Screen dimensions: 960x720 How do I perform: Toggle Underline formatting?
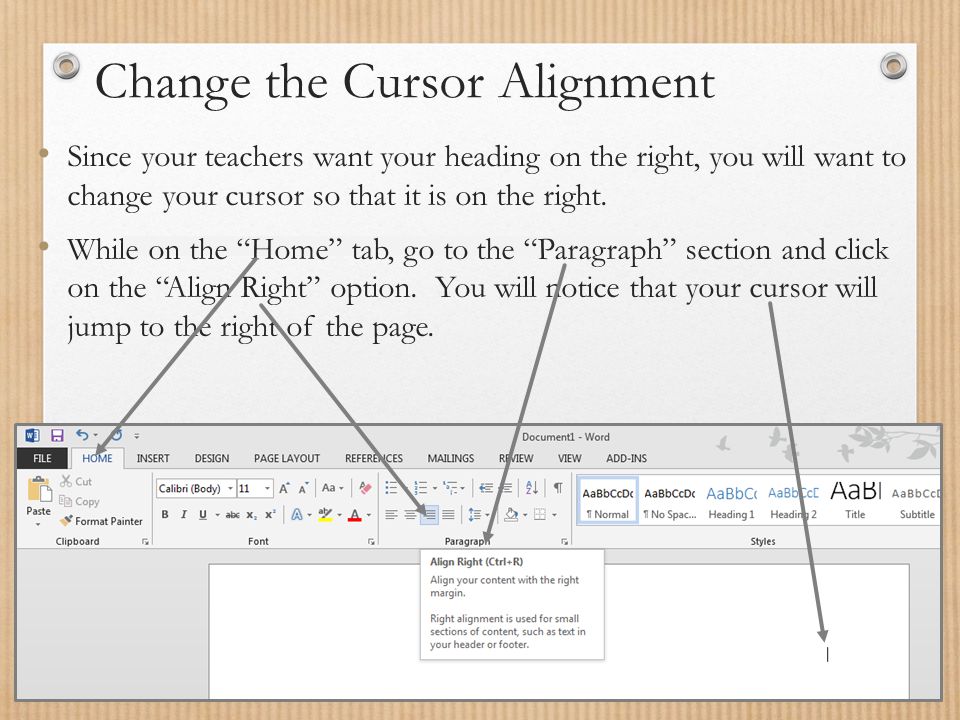pos(203,515)
